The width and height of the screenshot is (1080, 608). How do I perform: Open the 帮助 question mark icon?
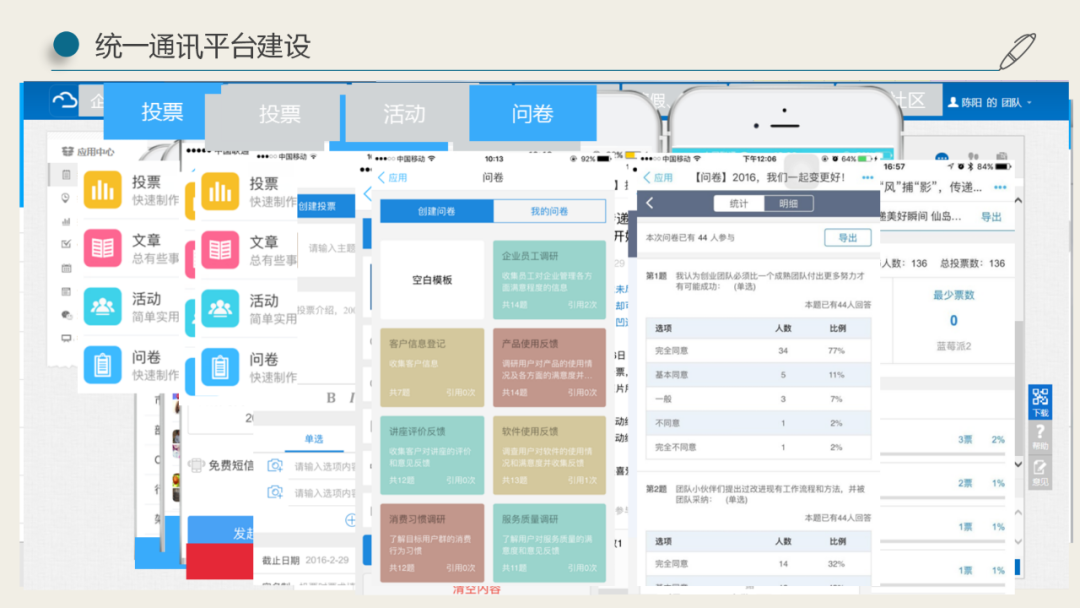[x=1040, y=437]
